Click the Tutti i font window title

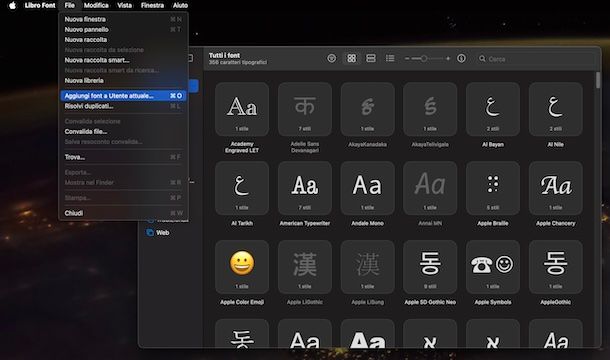tap(224, 55)
